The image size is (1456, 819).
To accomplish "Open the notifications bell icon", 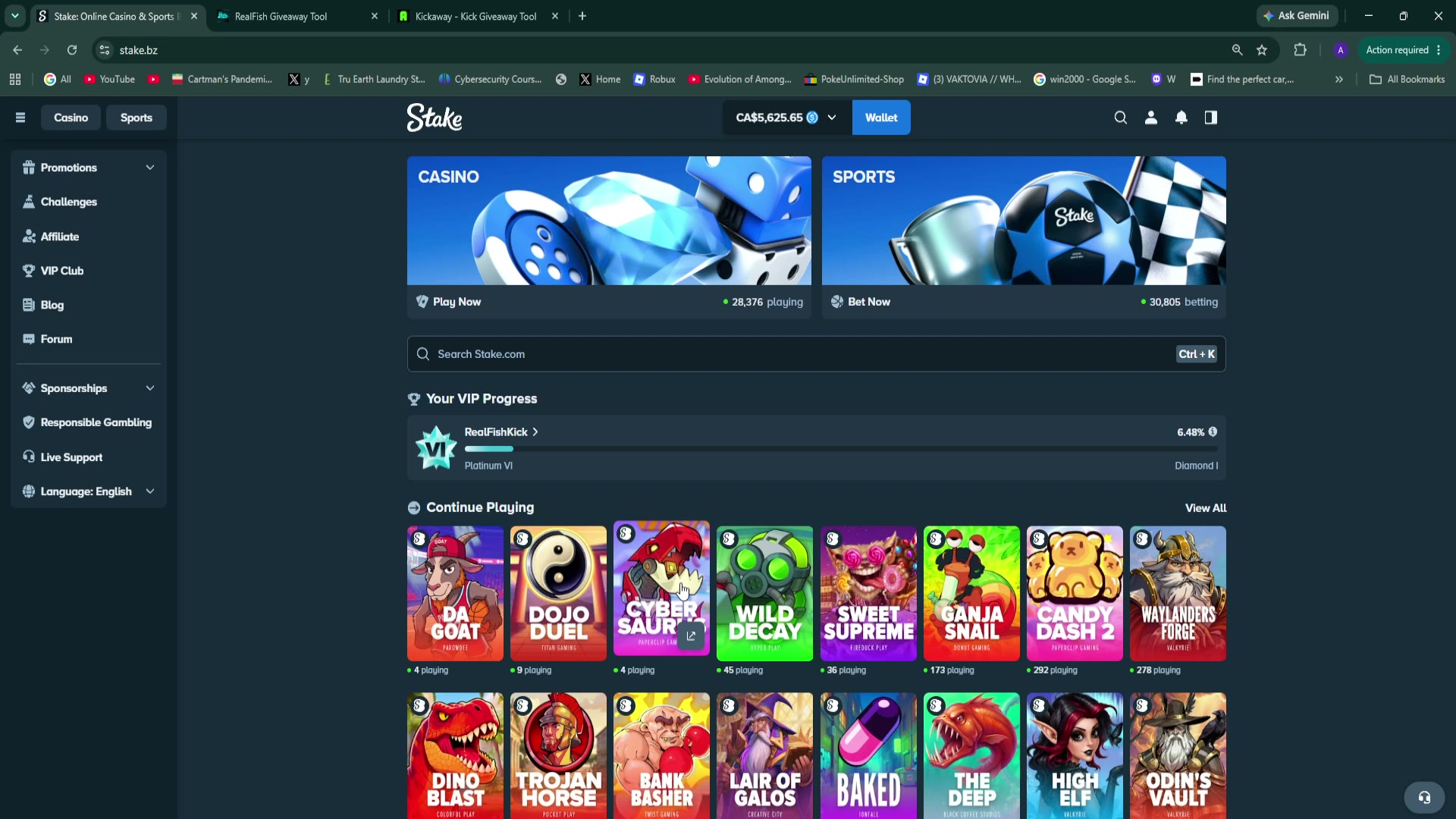I will 1181,118.
